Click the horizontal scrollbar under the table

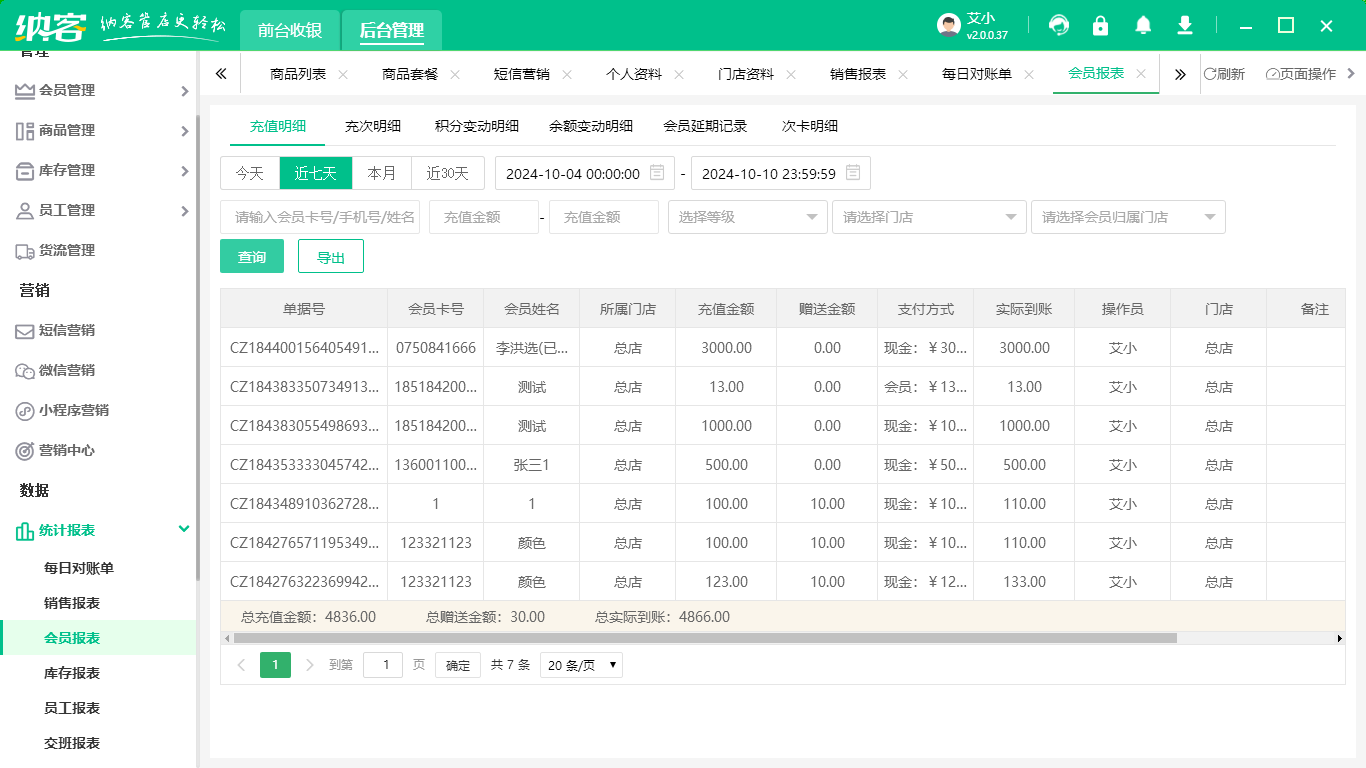(705, 638)
